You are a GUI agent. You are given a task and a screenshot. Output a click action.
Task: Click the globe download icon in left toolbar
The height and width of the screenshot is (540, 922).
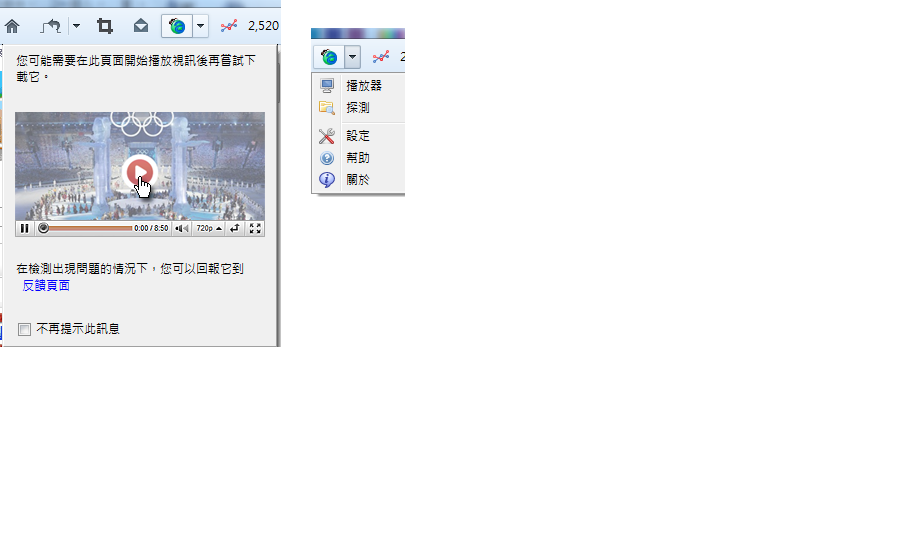point(177,26)
